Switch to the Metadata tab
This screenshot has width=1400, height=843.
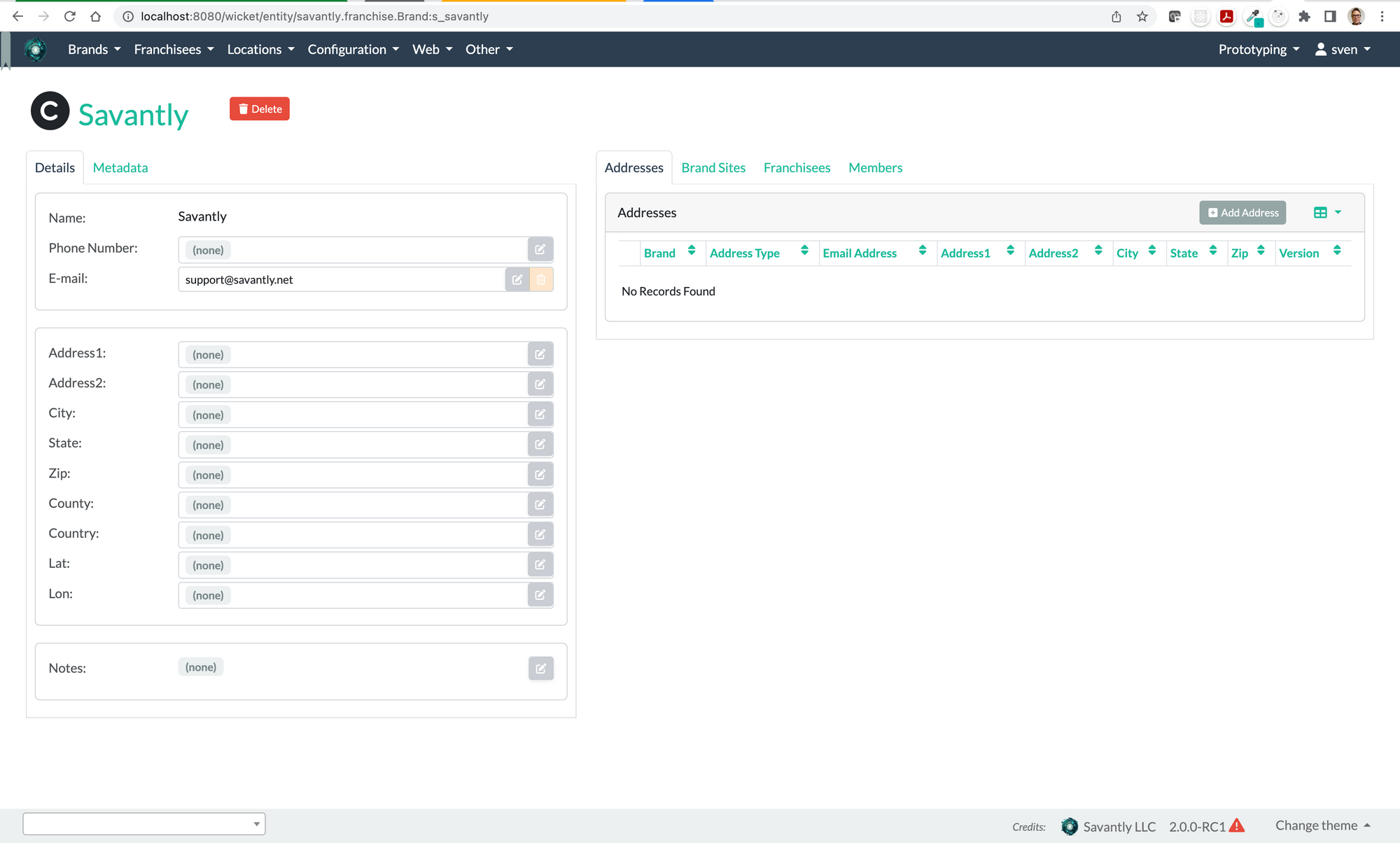pos(120,167)
